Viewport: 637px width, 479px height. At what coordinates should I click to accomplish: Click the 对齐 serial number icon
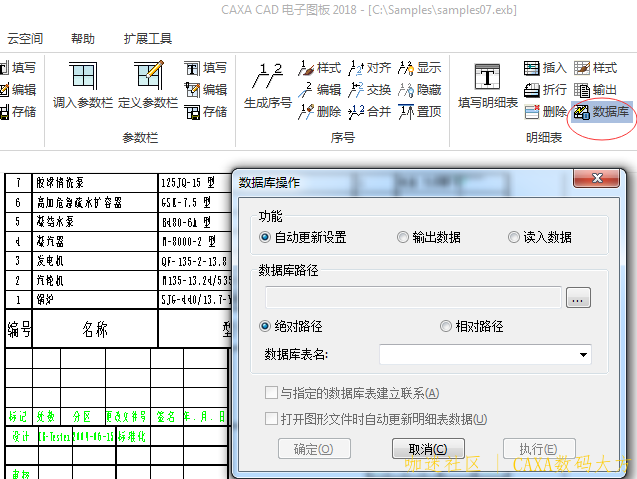coord(358,68)
